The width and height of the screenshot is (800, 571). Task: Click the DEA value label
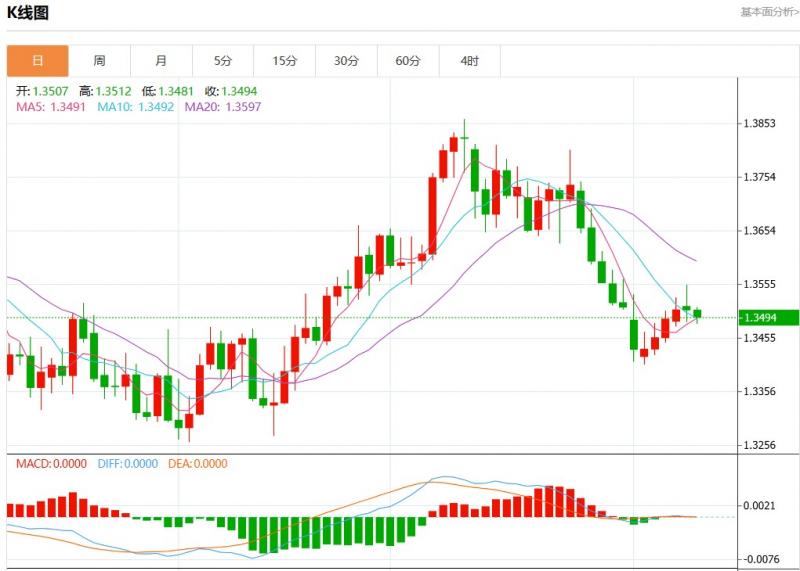pyautogui.click(x=198, y=463)
